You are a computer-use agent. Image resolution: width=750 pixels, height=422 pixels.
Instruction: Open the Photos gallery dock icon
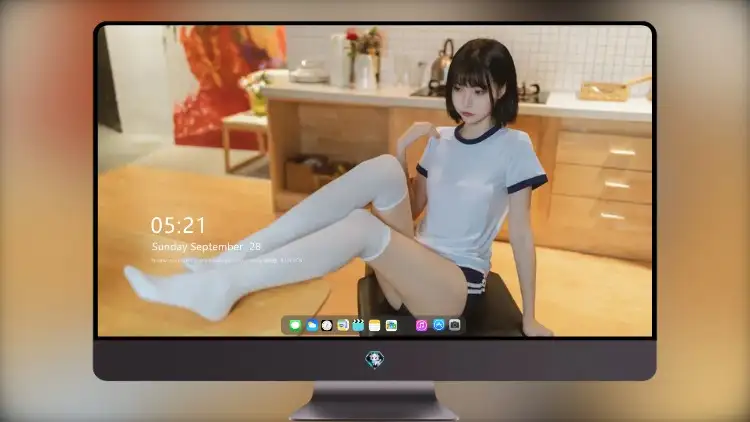click(x=391, y=325)
